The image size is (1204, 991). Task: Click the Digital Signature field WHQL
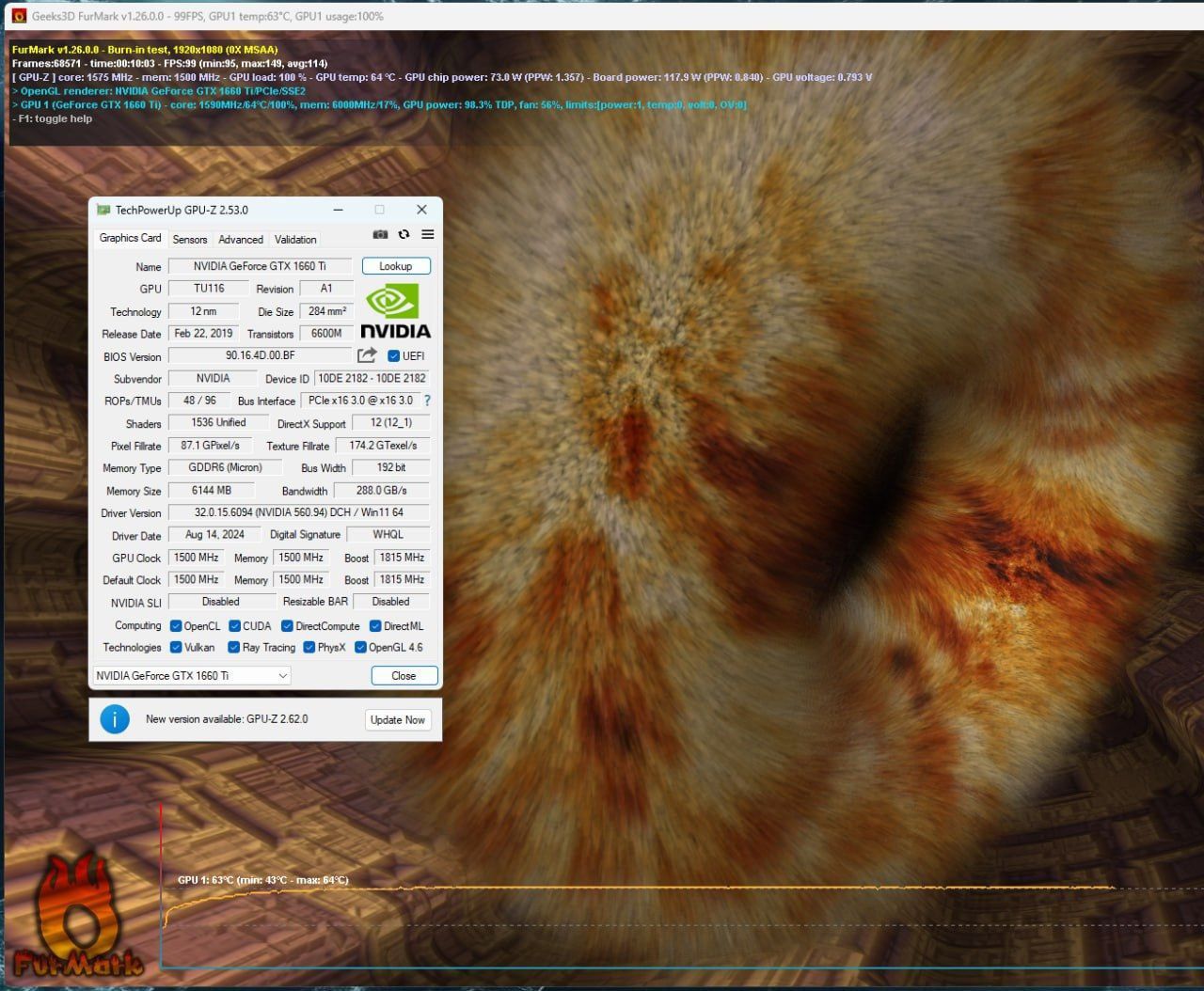tap(388, 535)
